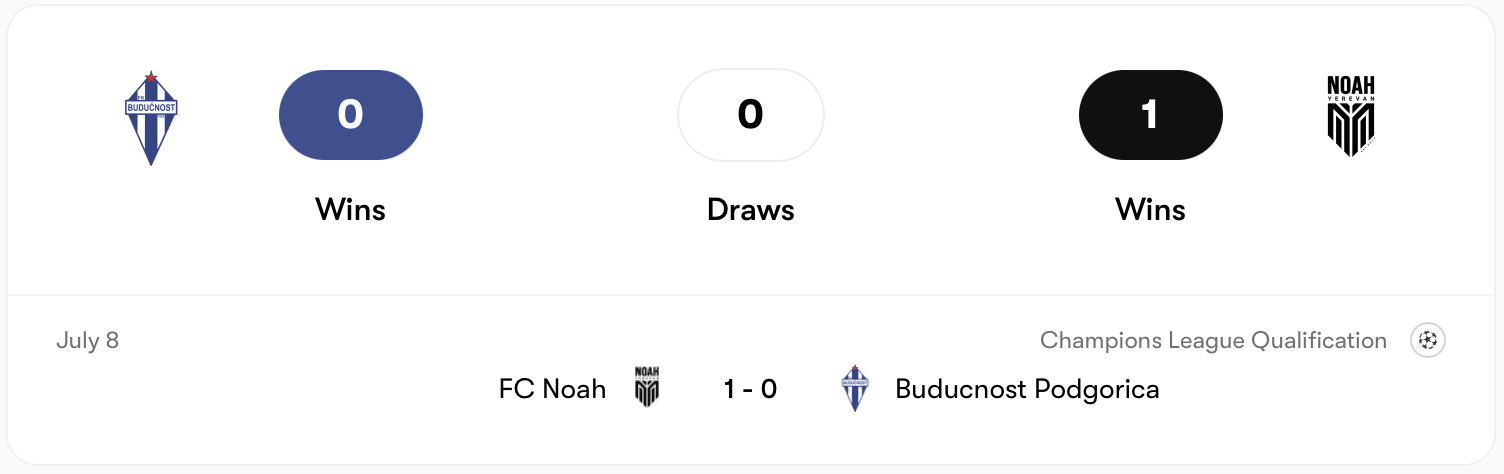Click the Wins label under black pill

[x=1151, y=209]
